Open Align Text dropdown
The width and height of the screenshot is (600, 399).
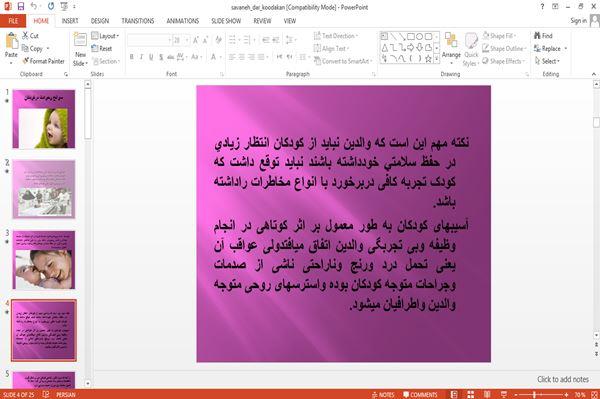click(x=331, y=49)
